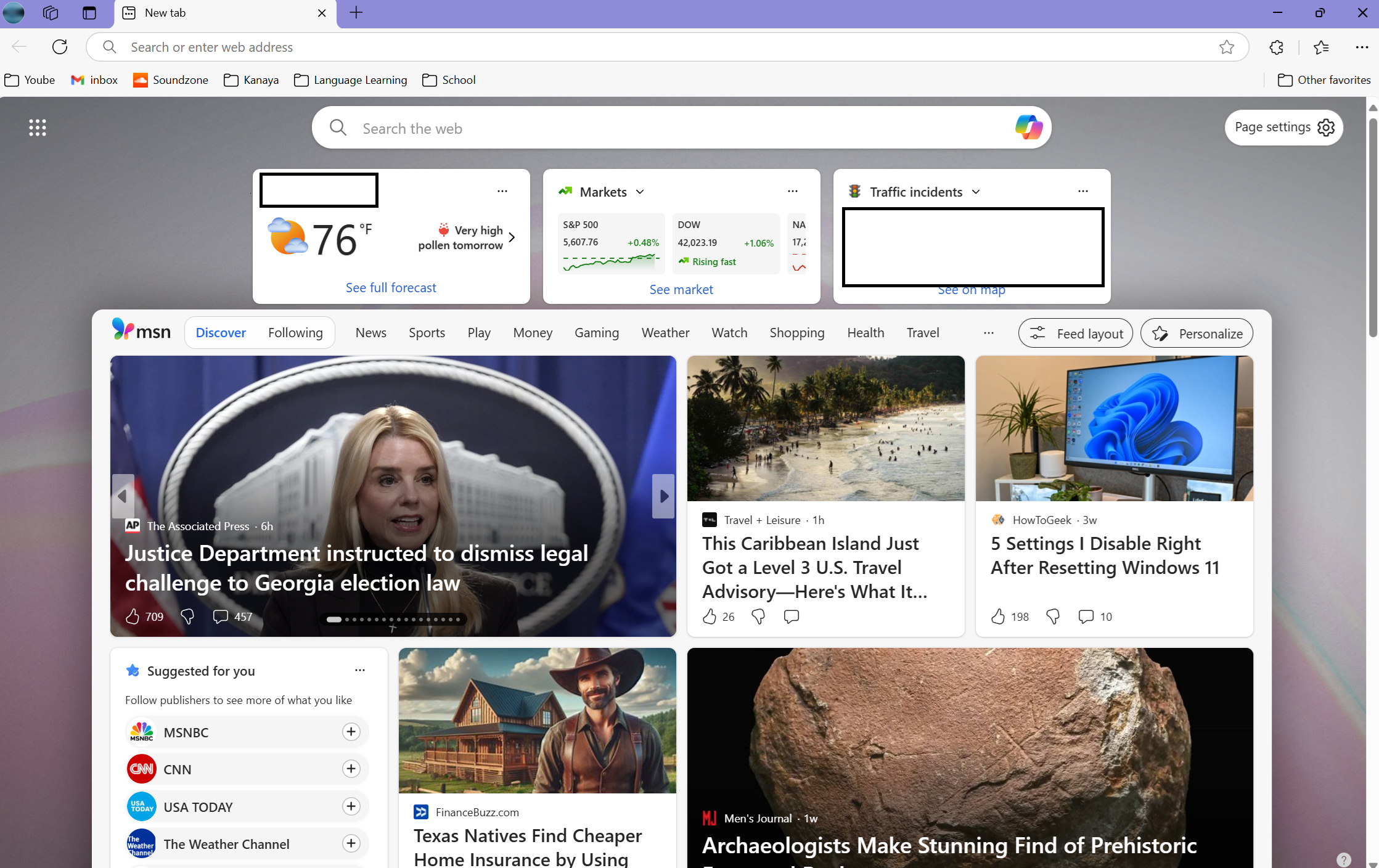Dislike the Windows 11 settings article
The image size is (1379, 868).
pyautogui.click(x=1052, y=616)
